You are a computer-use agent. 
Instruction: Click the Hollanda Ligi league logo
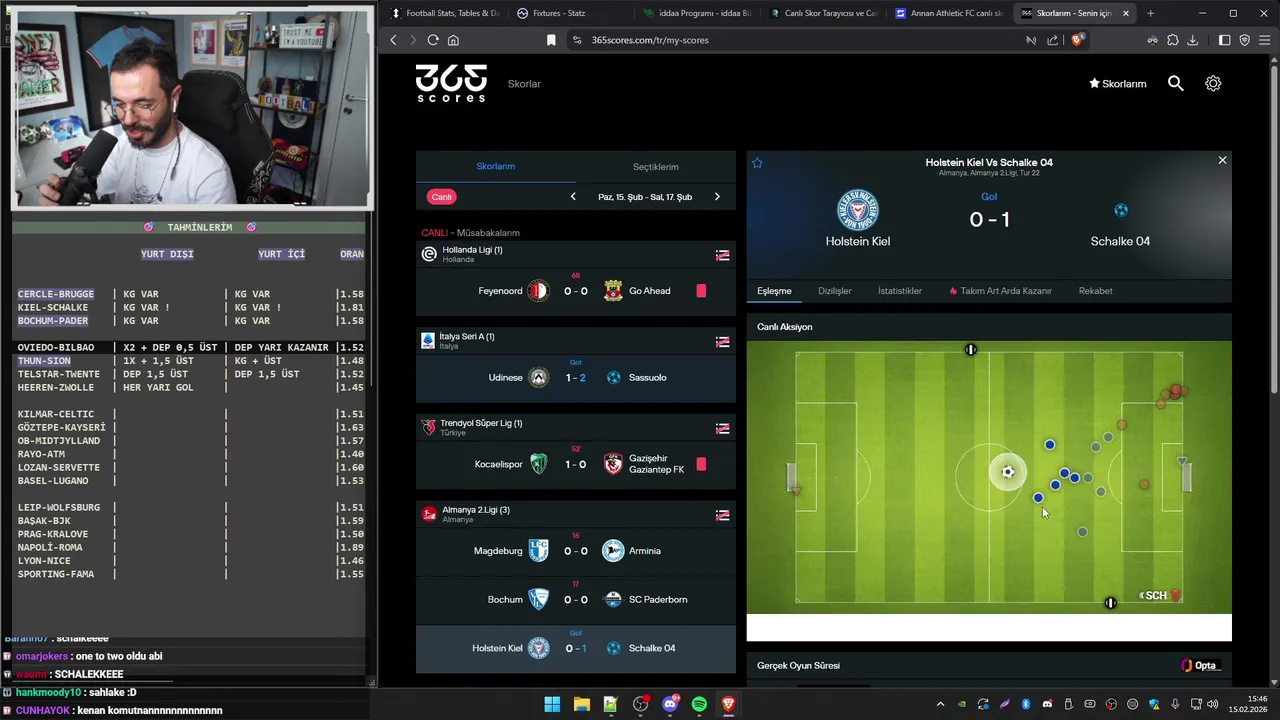[x=429, y=254]
